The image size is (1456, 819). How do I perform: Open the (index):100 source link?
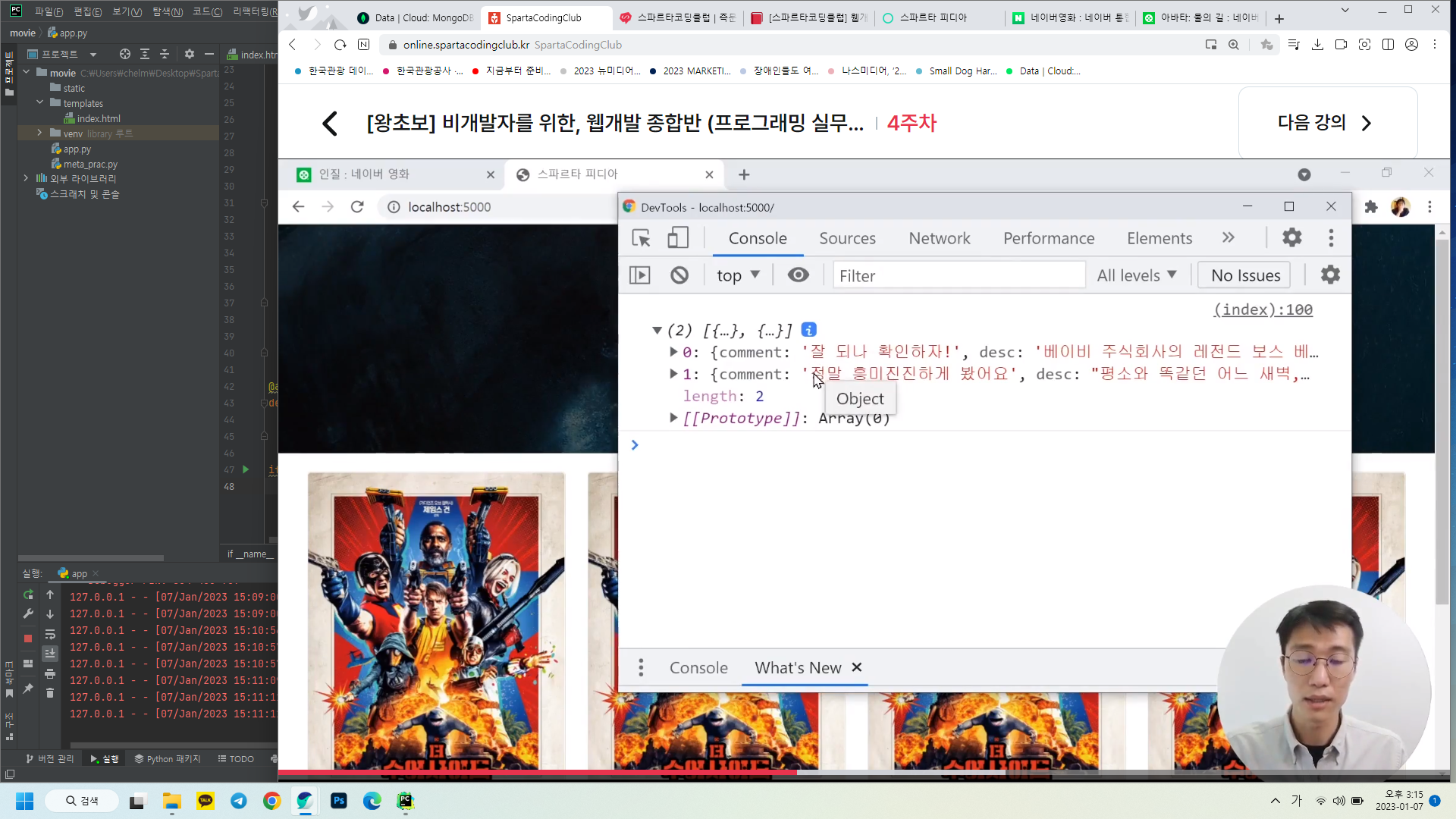pyautogui.click(x=1263, y=309)
